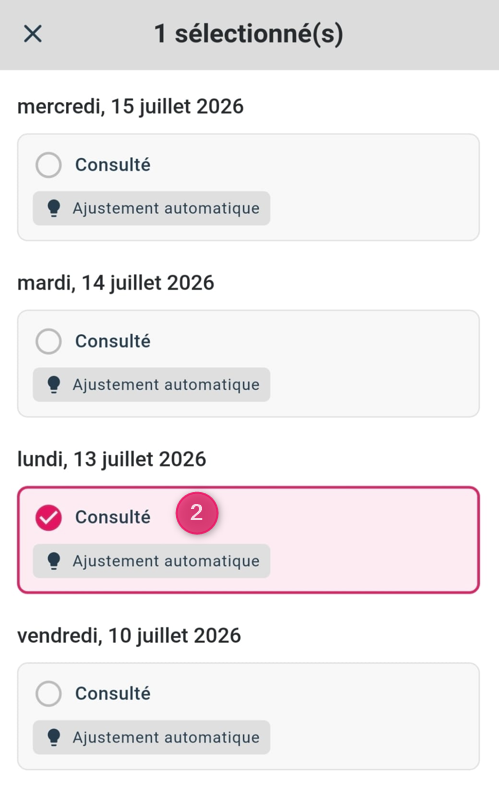This screenshot has height=800, width=499.
Task: Click lightbulb icon in 13 juillet card
Action: pos(54,561)
